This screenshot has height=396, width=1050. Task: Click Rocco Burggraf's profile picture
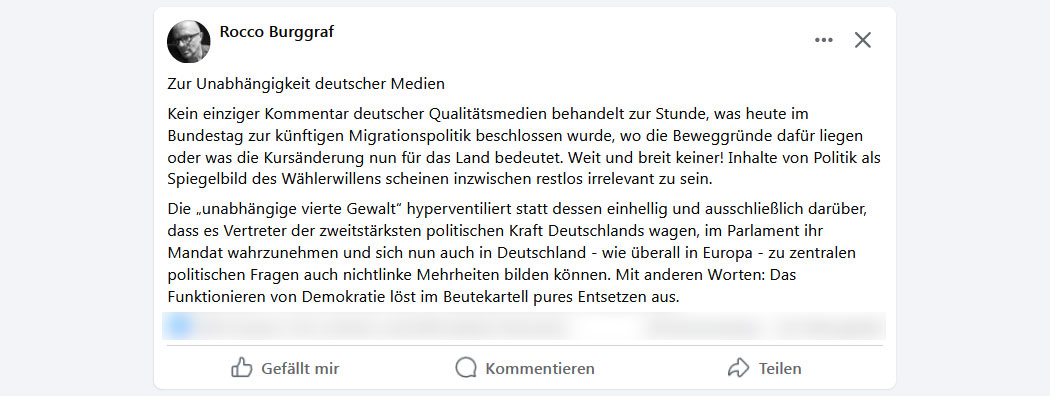tap(188, 42)
